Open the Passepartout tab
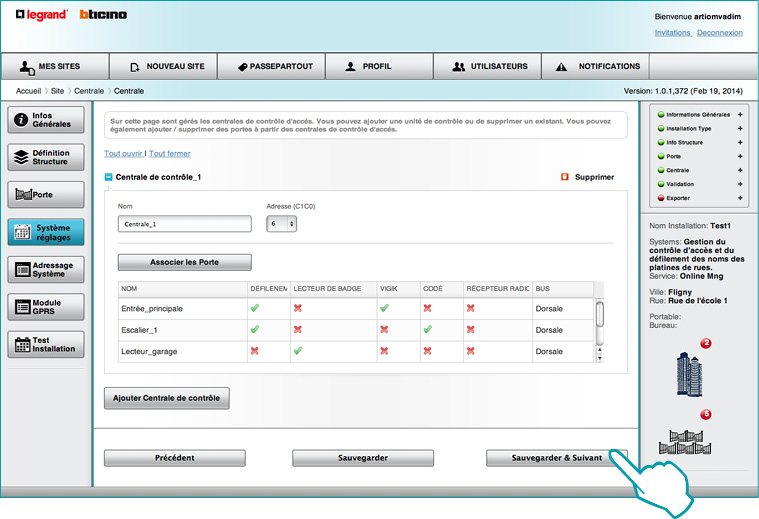The image size is (759, 519). pos(276,67)
